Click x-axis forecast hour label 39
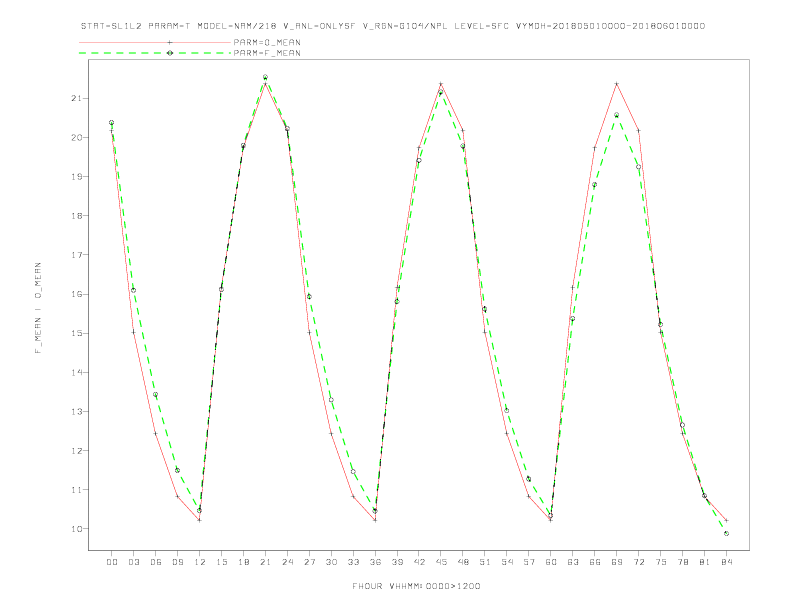Viewport: 792px width, 612px height. [x=397, y=562]
